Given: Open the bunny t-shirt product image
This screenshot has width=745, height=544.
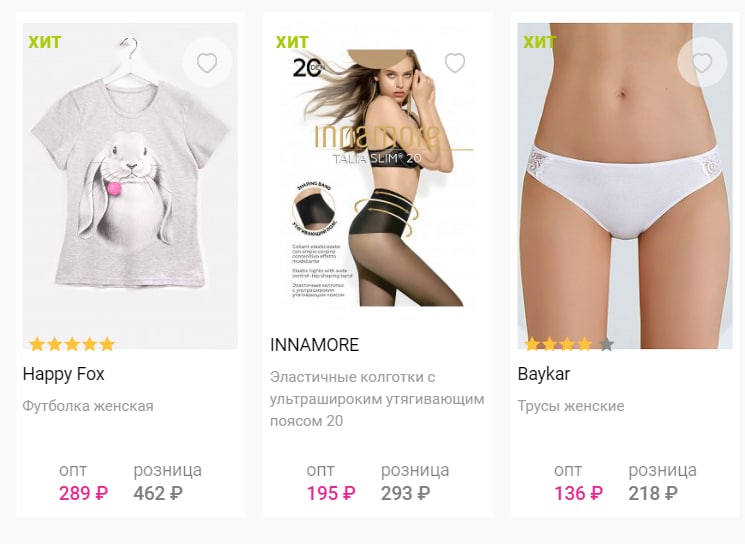Looking at the screenshot, I should click(130, 186).
